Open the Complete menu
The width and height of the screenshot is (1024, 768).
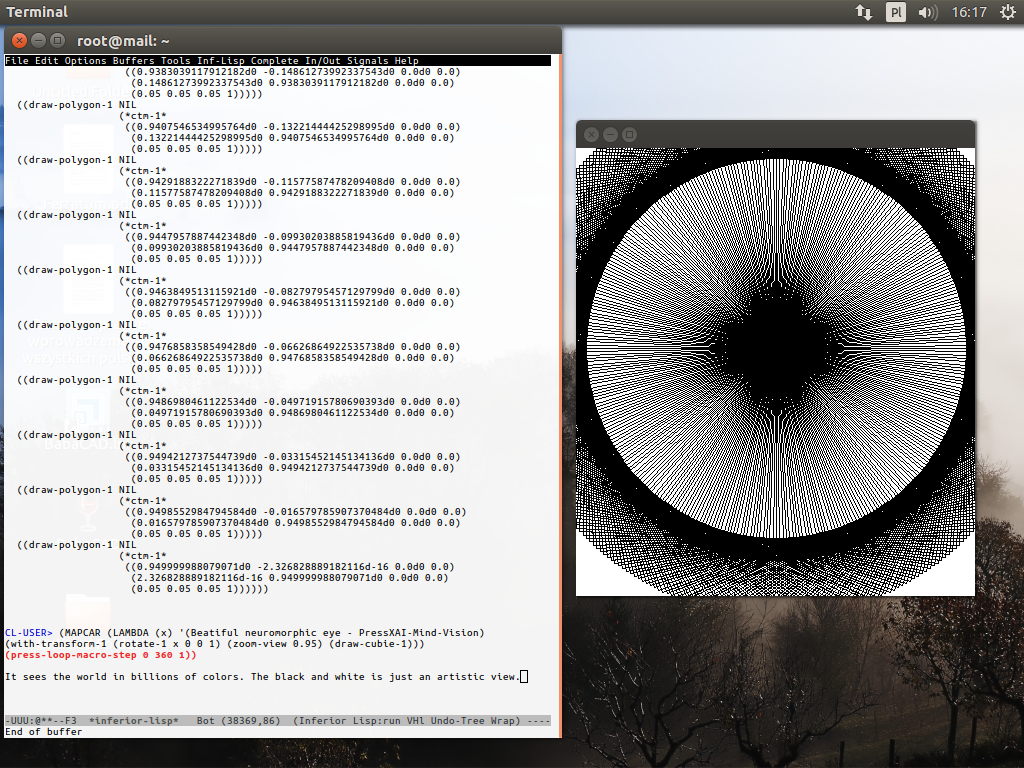[x=275, y=61]
